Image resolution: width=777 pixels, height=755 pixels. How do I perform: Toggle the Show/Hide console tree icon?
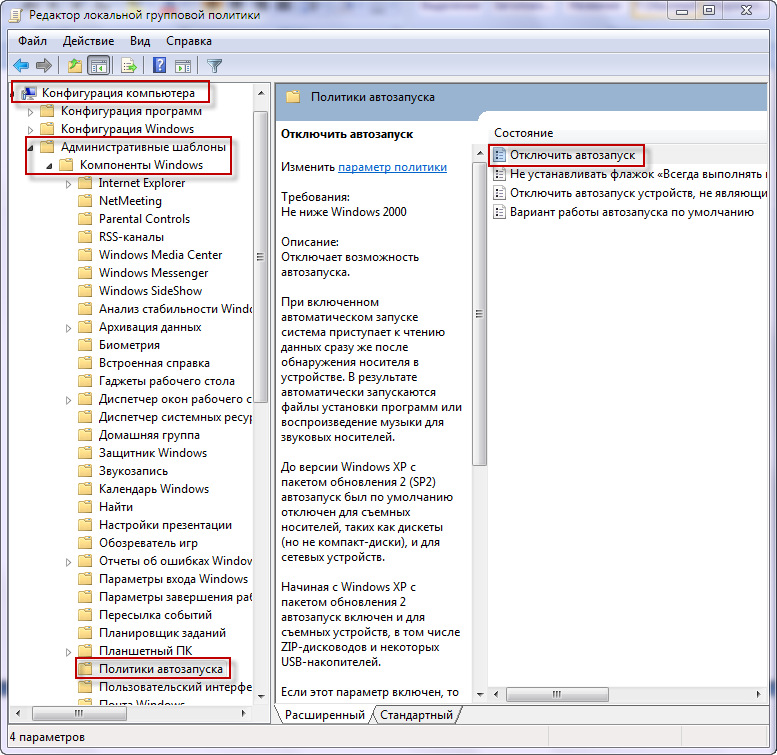click(98, 65)
